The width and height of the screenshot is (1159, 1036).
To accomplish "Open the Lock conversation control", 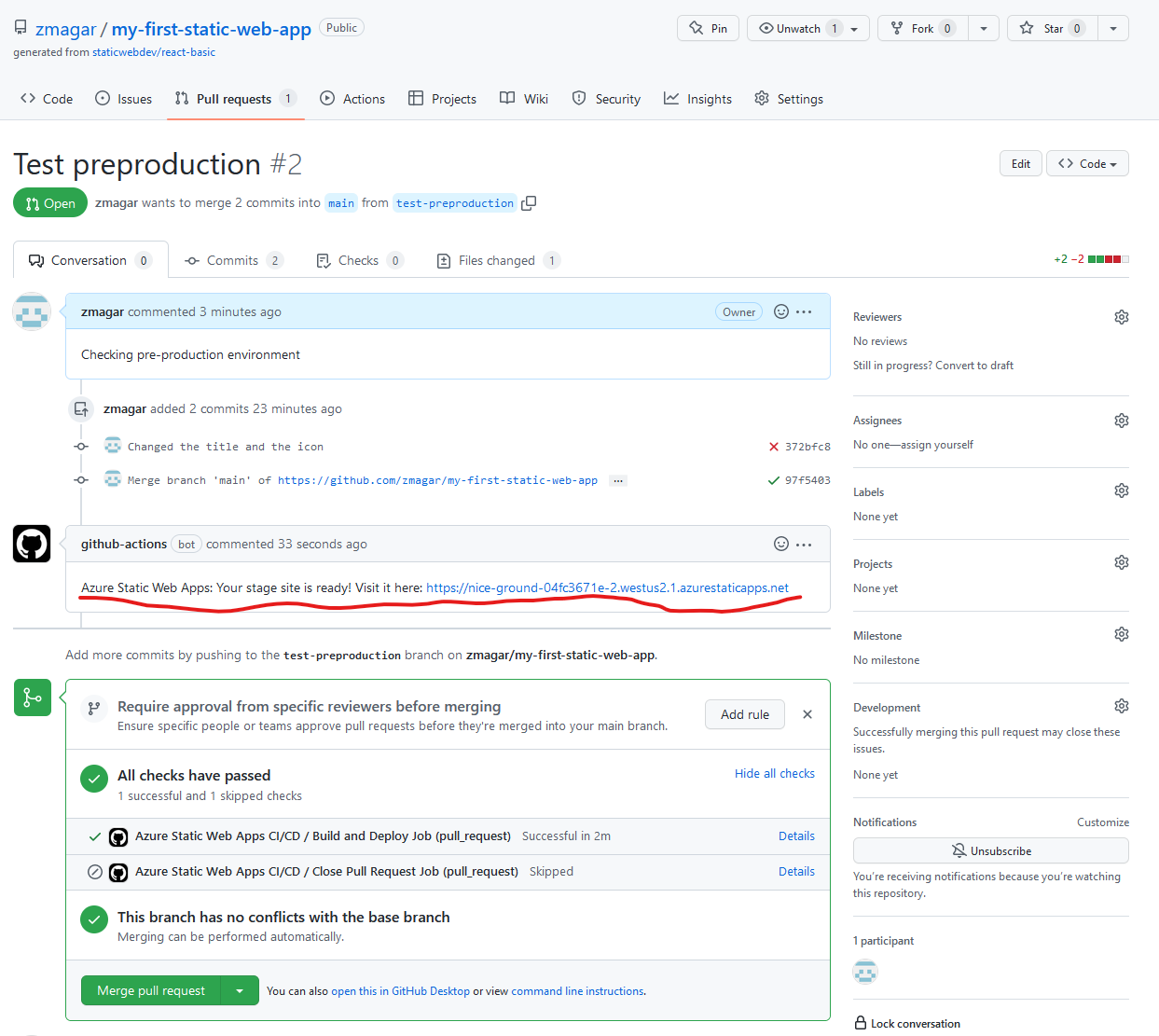I will (915, 1023).
